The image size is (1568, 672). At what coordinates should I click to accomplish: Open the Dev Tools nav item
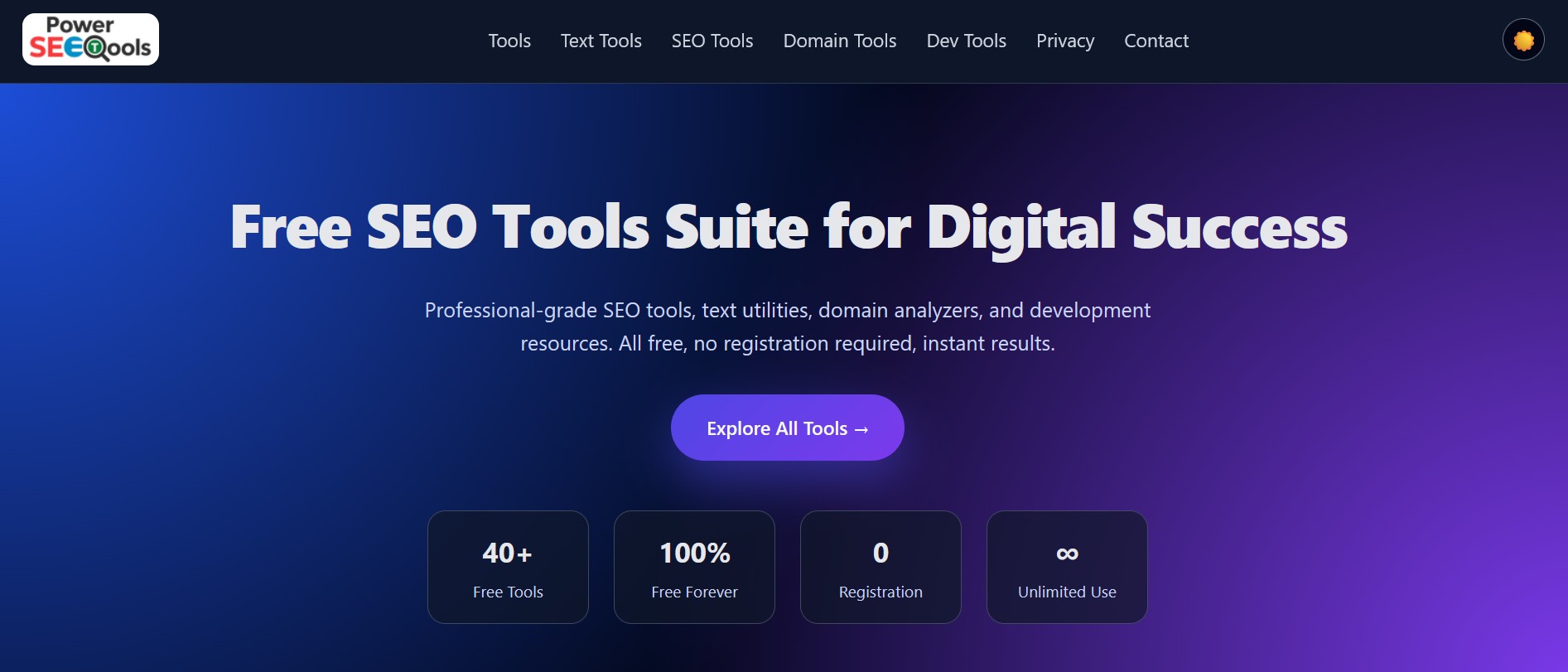pyautogui.click(x=966, y=41)
